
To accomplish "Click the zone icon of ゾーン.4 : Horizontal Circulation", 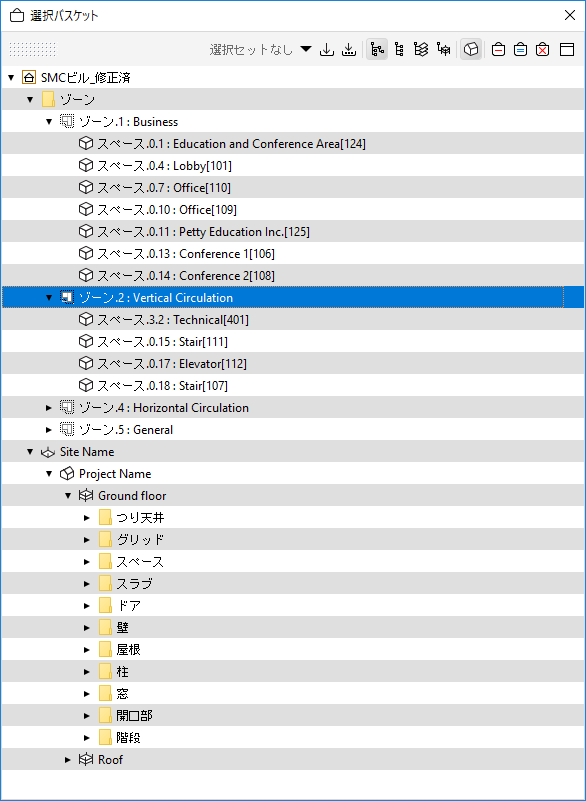I will (67, 407).
